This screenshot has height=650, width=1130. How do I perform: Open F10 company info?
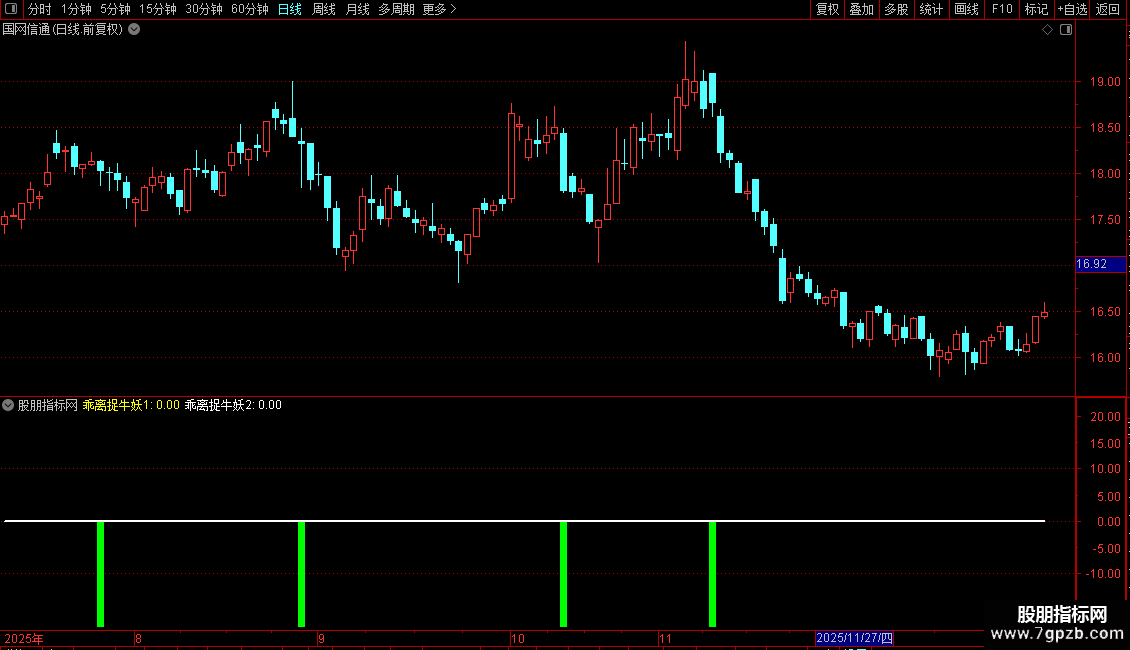pos(1002,9)
